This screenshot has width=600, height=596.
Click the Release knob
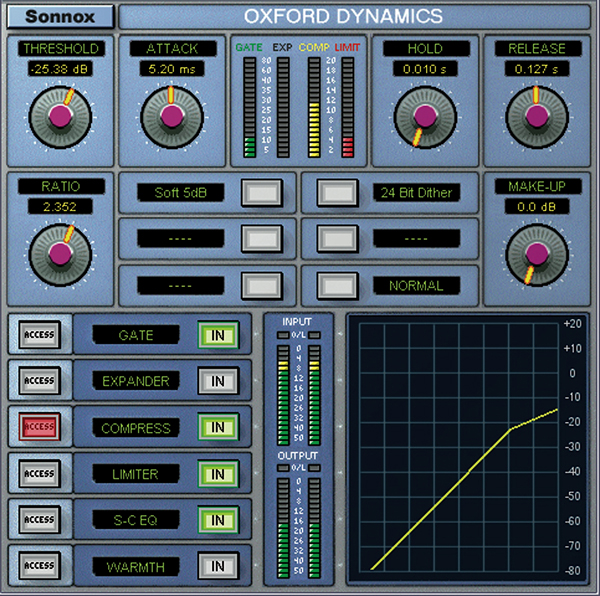pyautogui.click(x=537, y=116)
